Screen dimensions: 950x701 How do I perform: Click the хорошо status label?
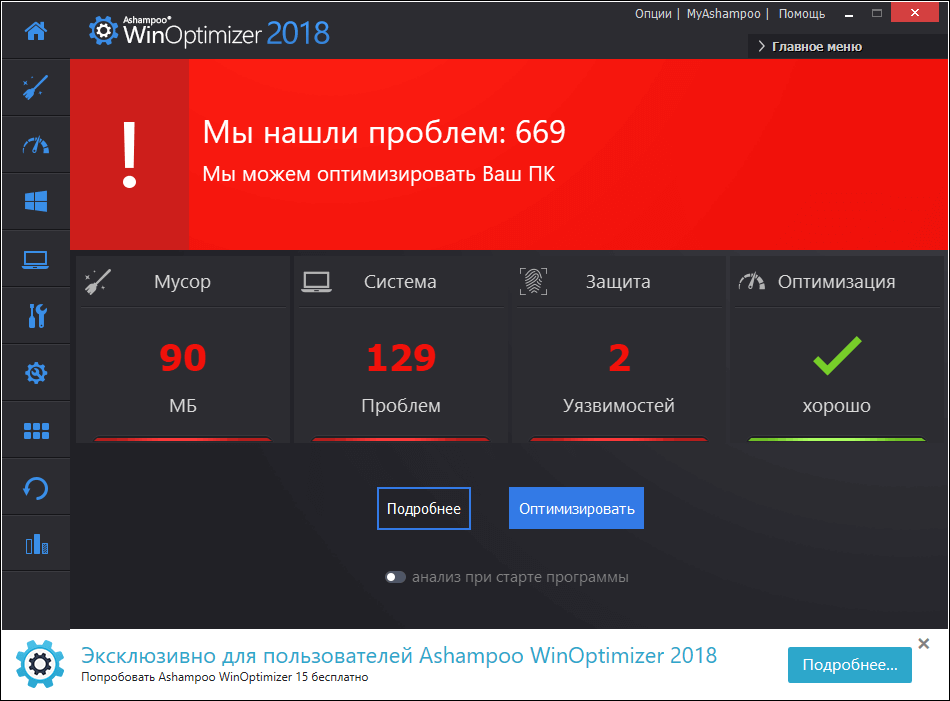coord(837,405)
